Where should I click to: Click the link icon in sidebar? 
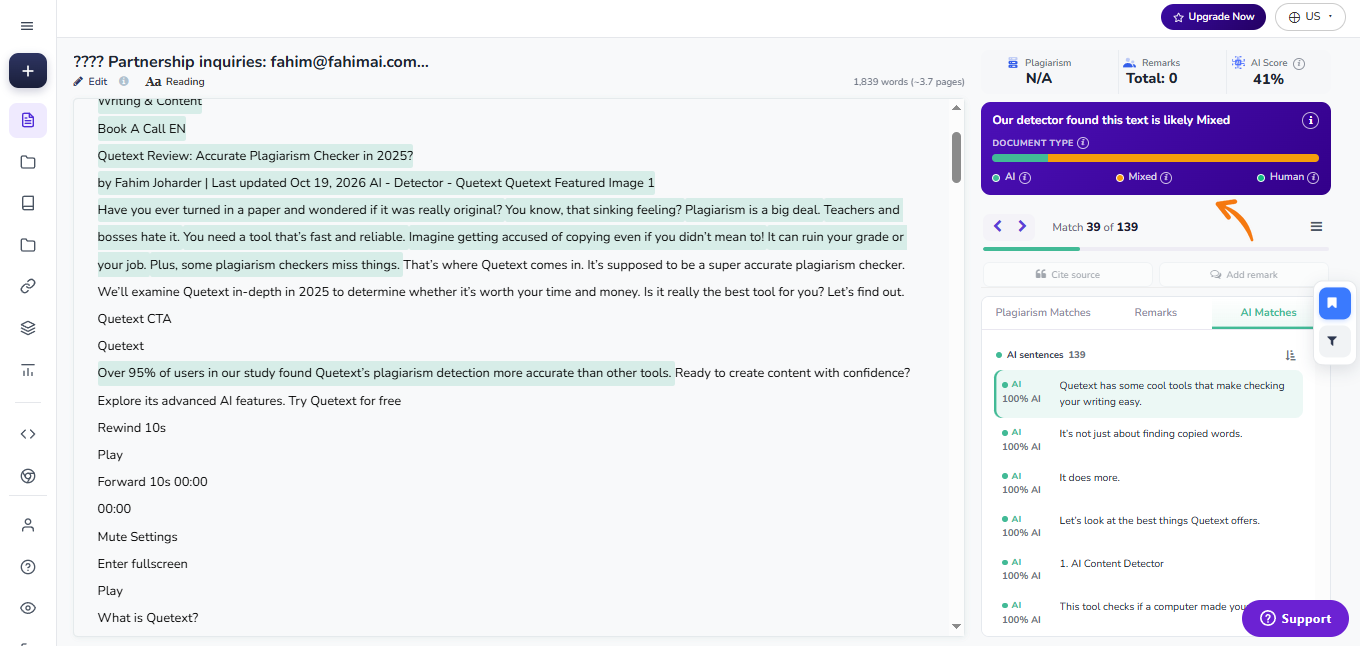(28, 286)
